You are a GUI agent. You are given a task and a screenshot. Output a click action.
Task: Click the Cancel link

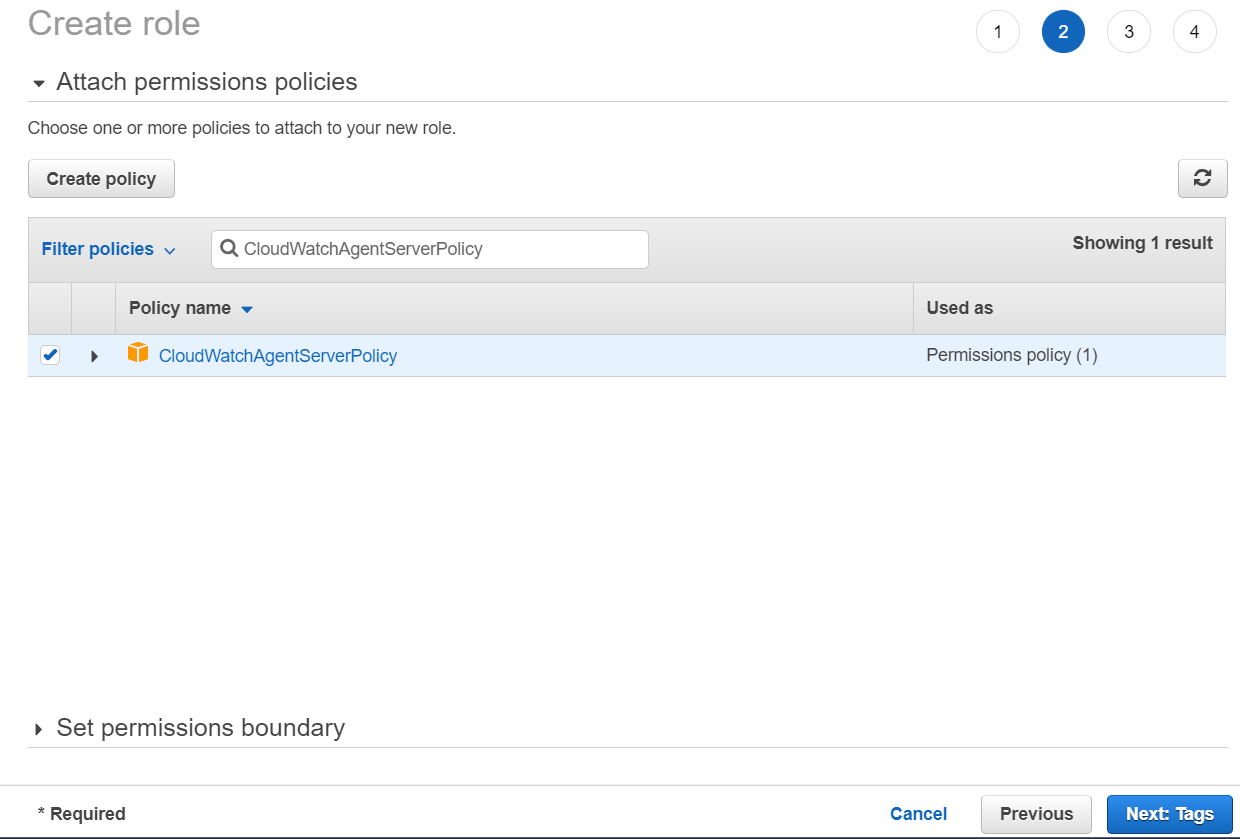pyautogui.click(x=918, y=814)
